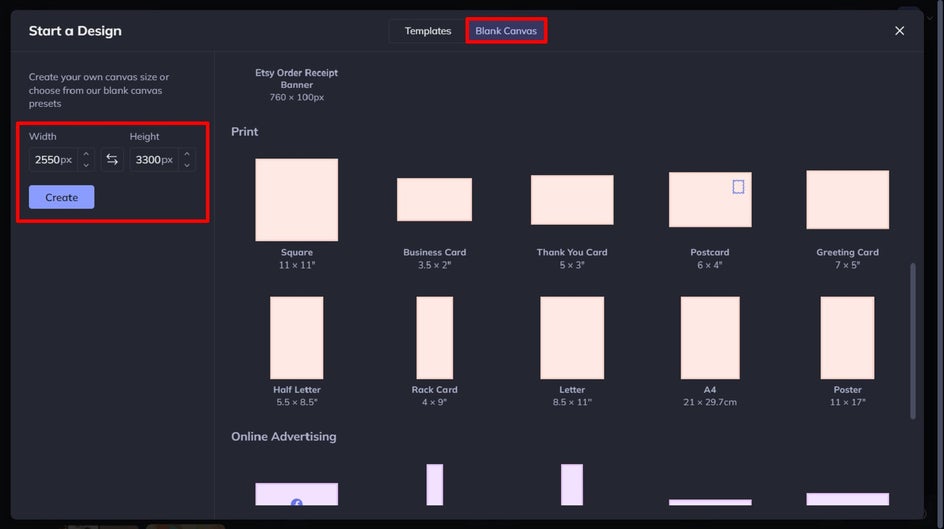Decrease width value with down arrow

[86, 165]
